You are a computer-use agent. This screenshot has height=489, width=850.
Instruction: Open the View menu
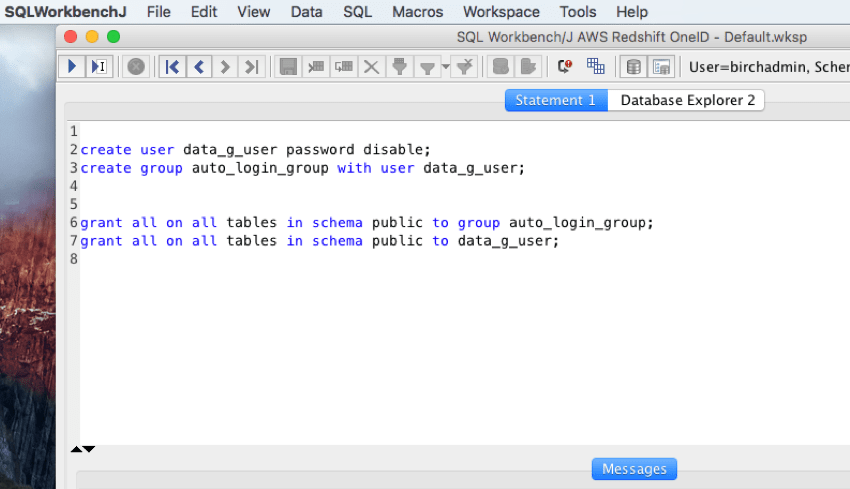254,12
